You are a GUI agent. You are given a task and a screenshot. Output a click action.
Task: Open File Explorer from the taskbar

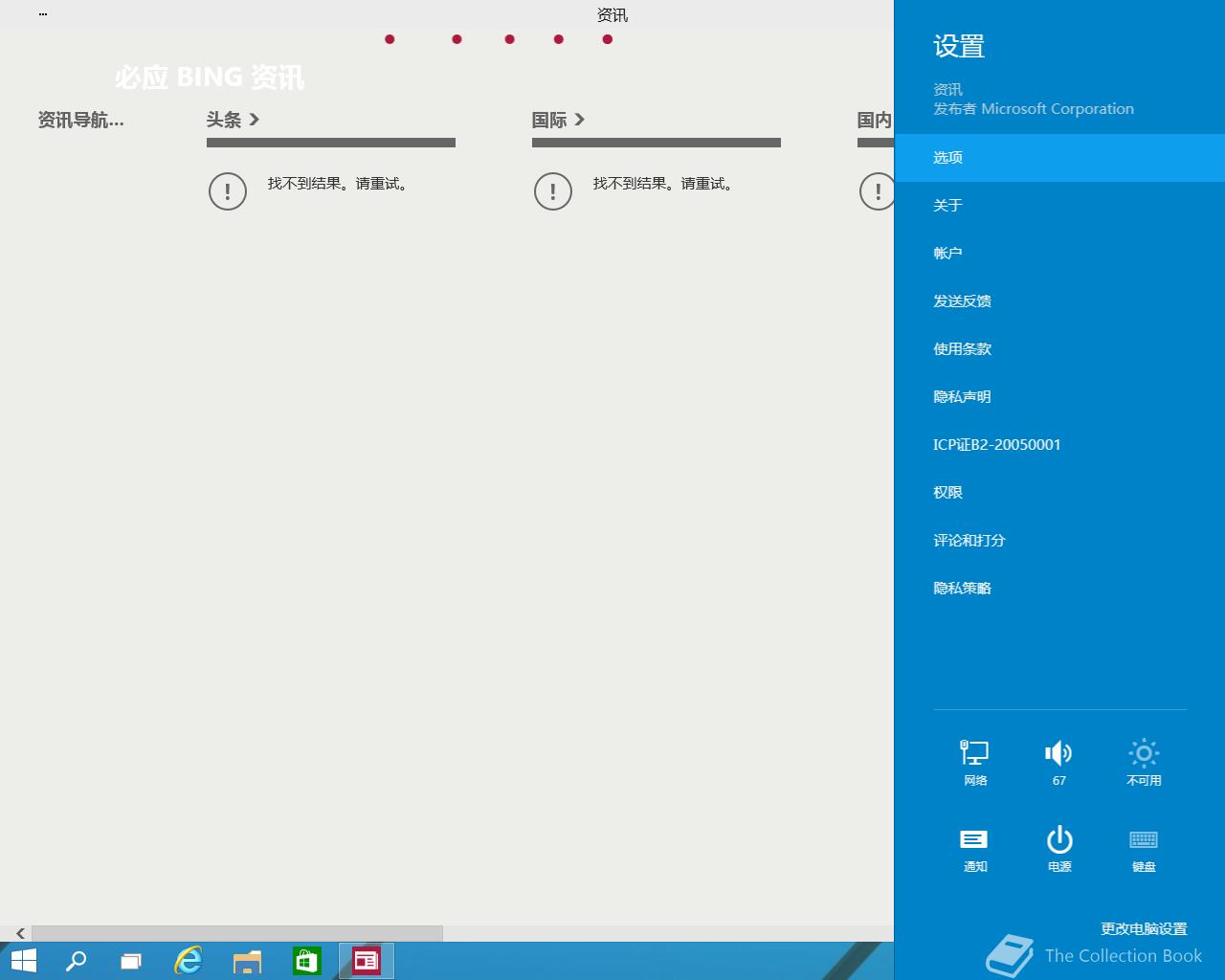248,961
